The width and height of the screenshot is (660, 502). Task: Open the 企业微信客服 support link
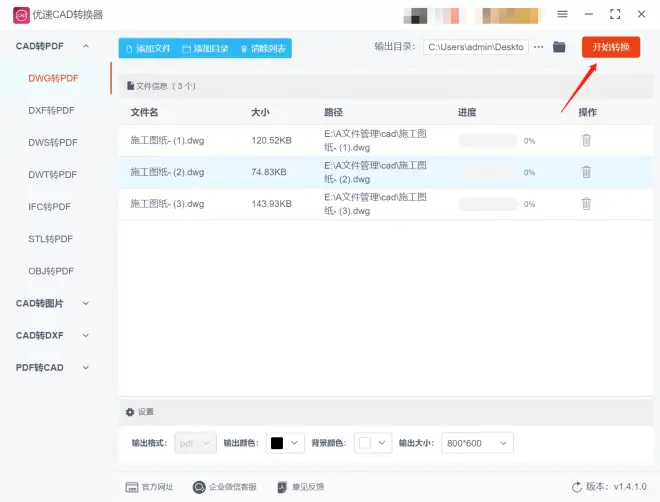click(x=233, y=487)
